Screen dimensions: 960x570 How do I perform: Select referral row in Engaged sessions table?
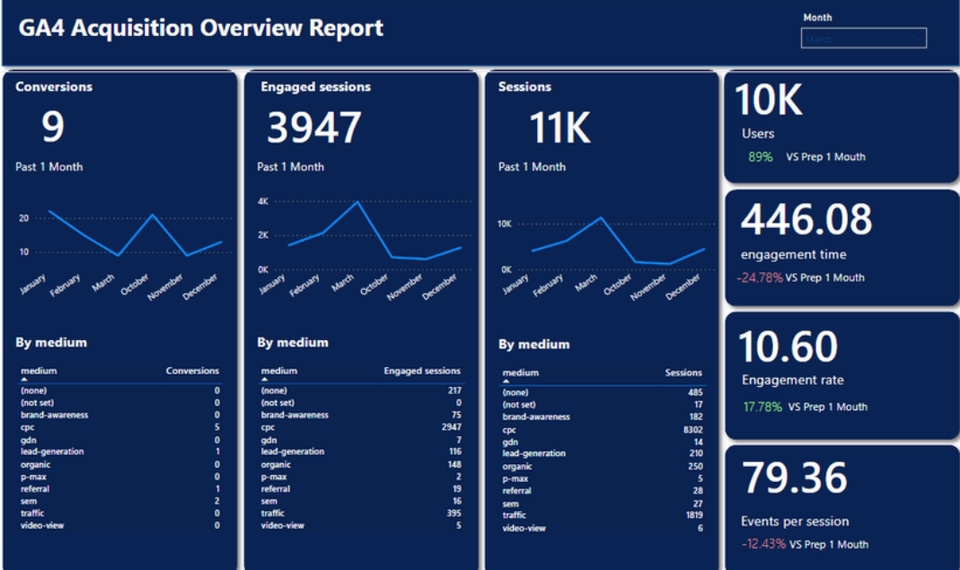[361, 489]
